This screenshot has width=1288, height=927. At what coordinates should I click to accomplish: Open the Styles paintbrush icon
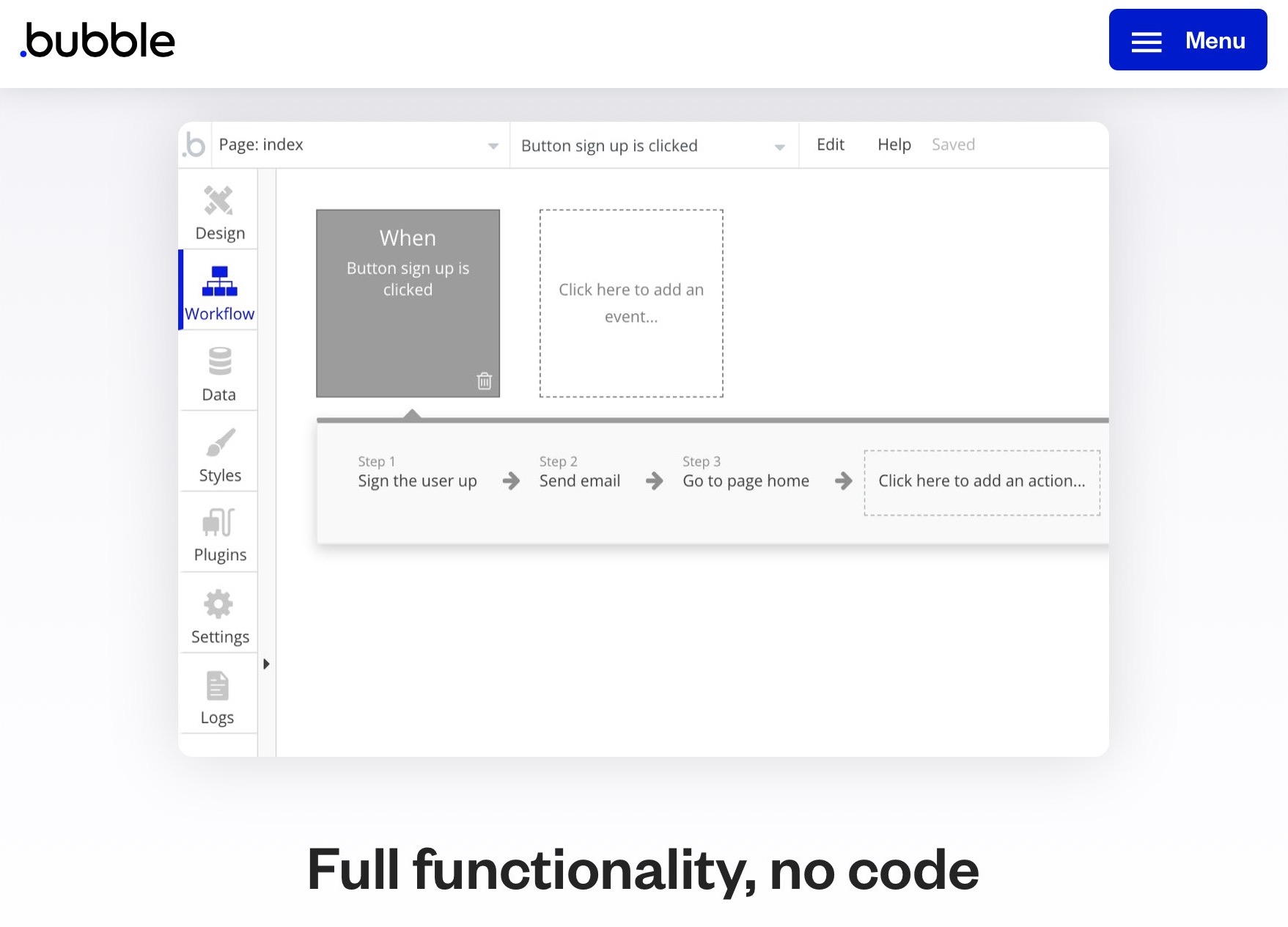220,442
